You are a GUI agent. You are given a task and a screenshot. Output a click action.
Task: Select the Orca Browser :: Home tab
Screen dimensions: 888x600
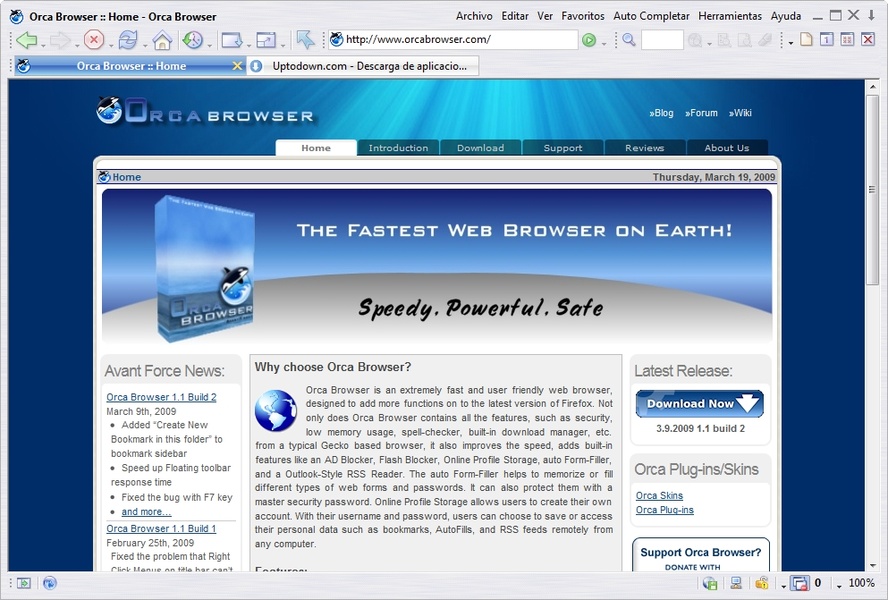click(131, 66)
